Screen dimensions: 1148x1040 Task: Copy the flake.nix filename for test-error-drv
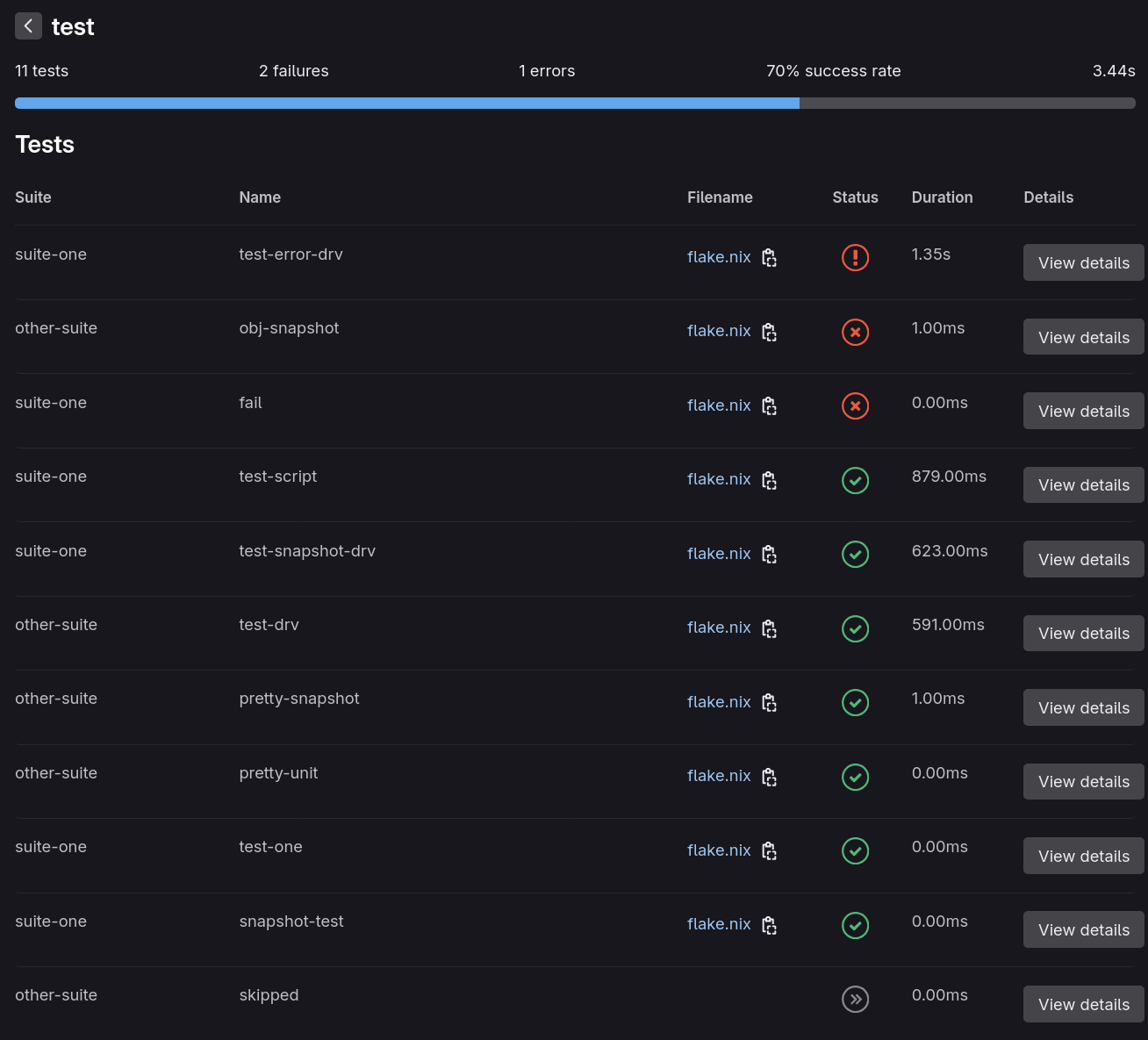pos(769,257)
